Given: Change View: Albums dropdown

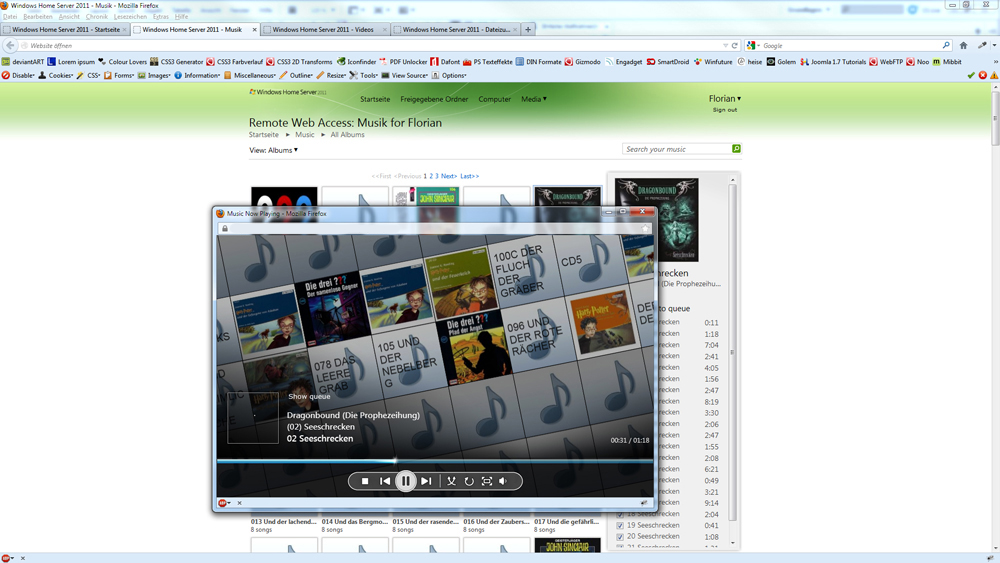Looking at the screenshot, I should (x=274, y=150).
